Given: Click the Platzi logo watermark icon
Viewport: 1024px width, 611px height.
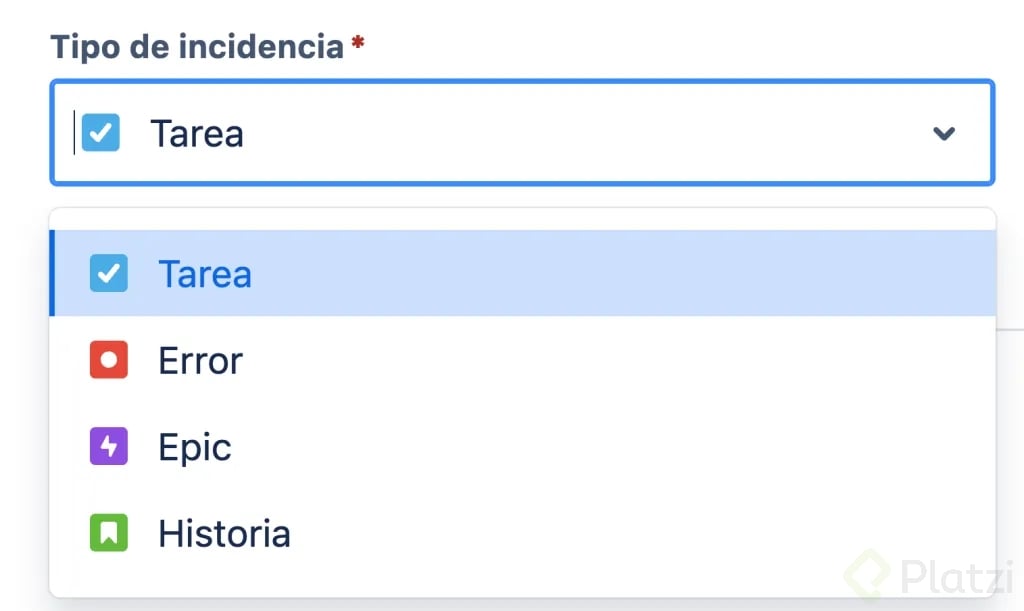Looking at the screenshot, I should tap(867, 575).
